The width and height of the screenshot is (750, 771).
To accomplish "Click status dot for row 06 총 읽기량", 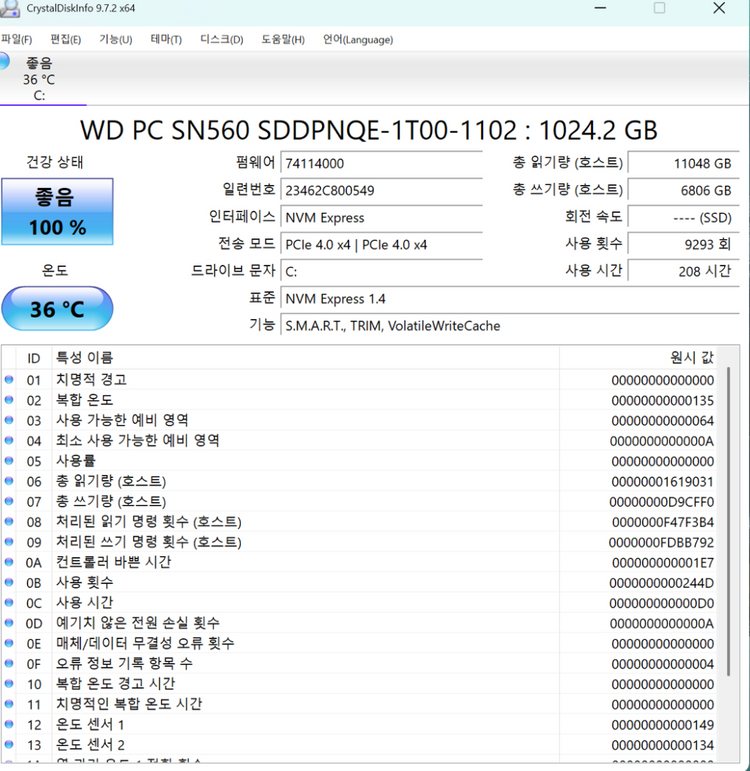I will (x=9, y=481).
